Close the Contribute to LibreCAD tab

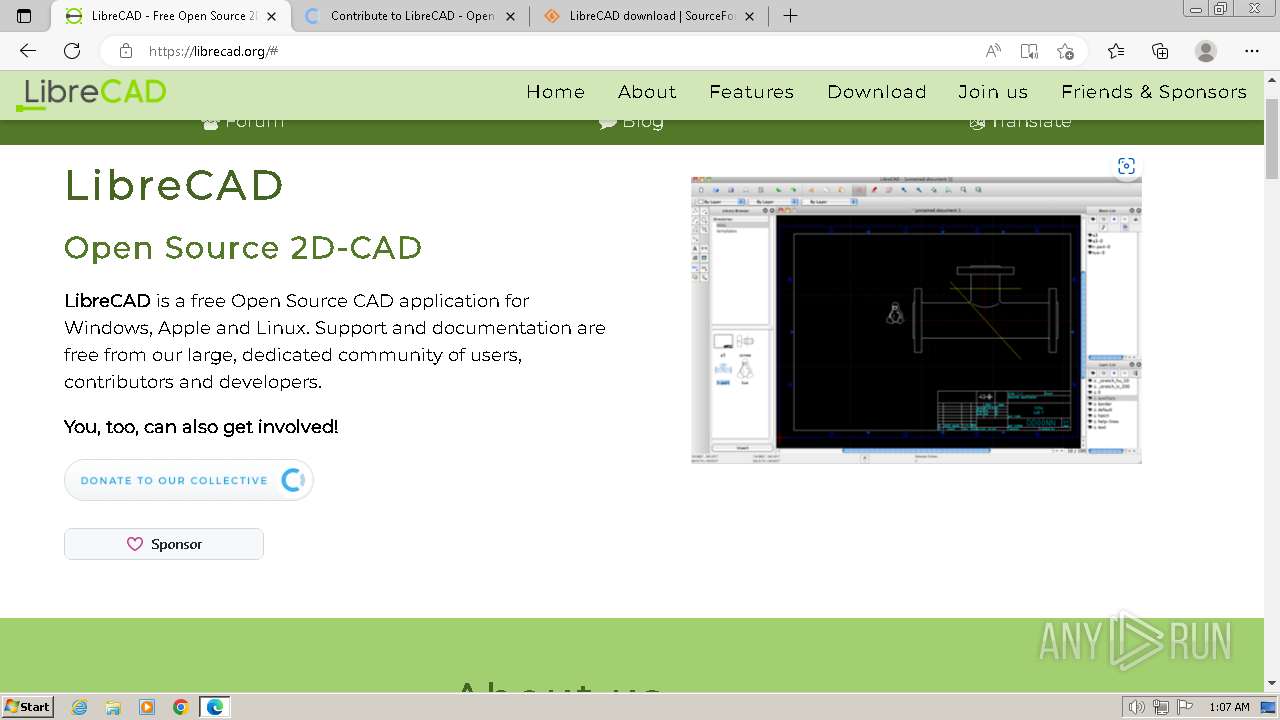pos(512,16)
